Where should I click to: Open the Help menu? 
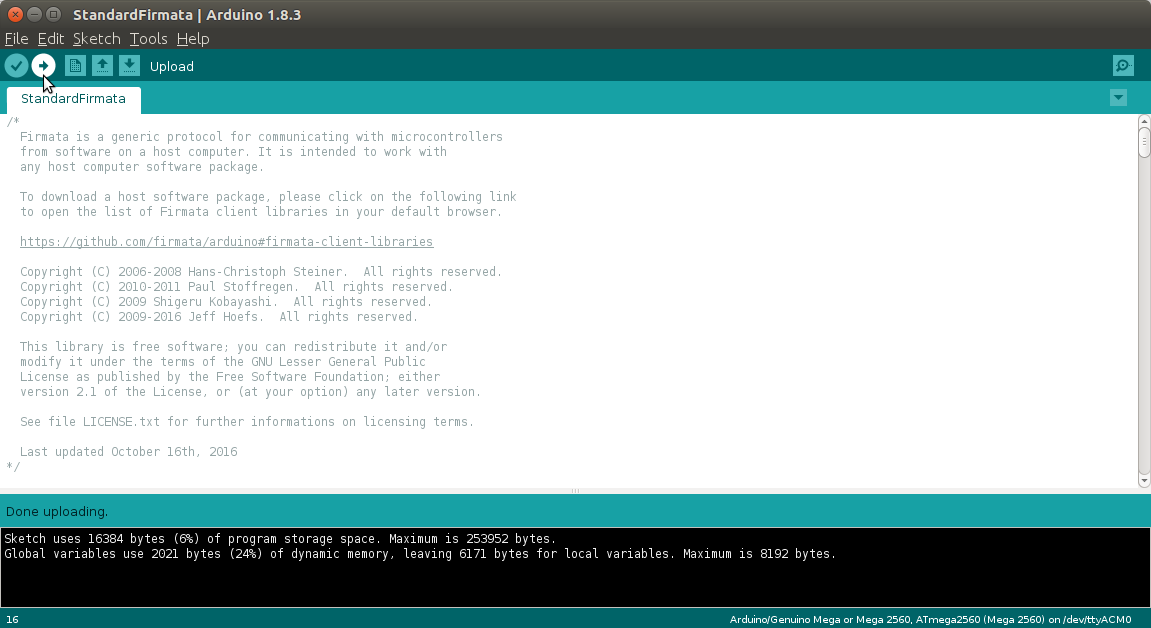[193, 39]
